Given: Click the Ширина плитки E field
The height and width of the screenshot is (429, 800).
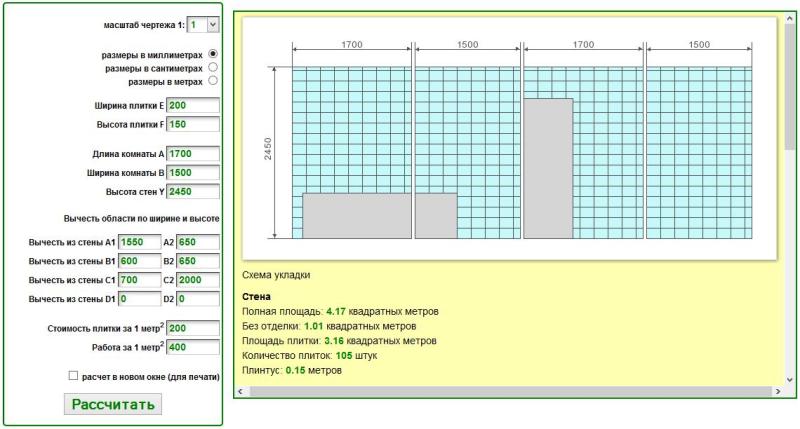Looking at the screenshot, I should (193, 105).
